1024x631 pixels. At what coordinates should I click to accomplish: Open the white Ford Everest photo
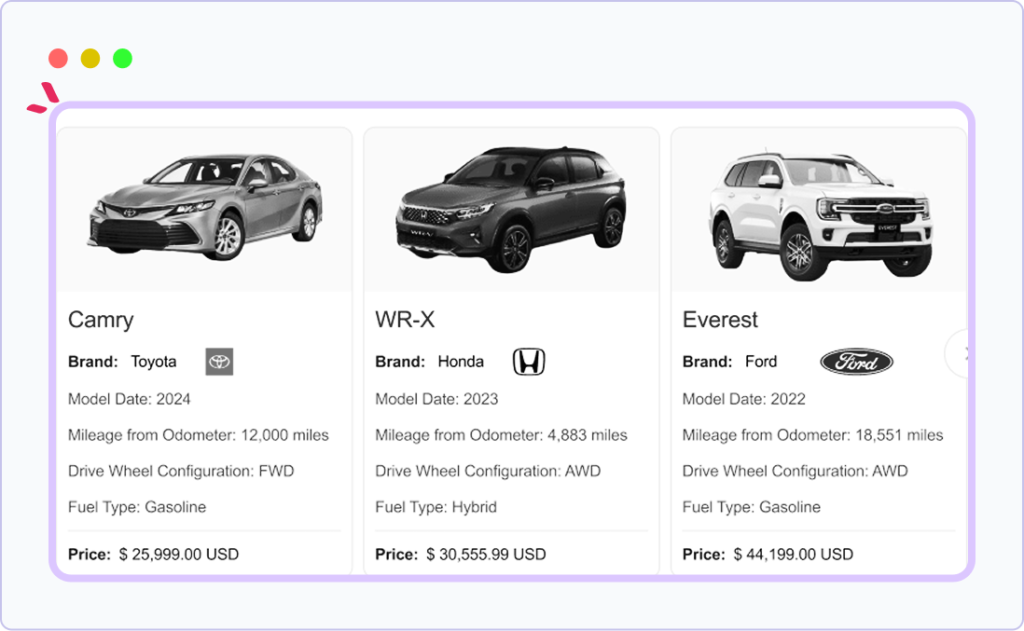tap(819, 210)
